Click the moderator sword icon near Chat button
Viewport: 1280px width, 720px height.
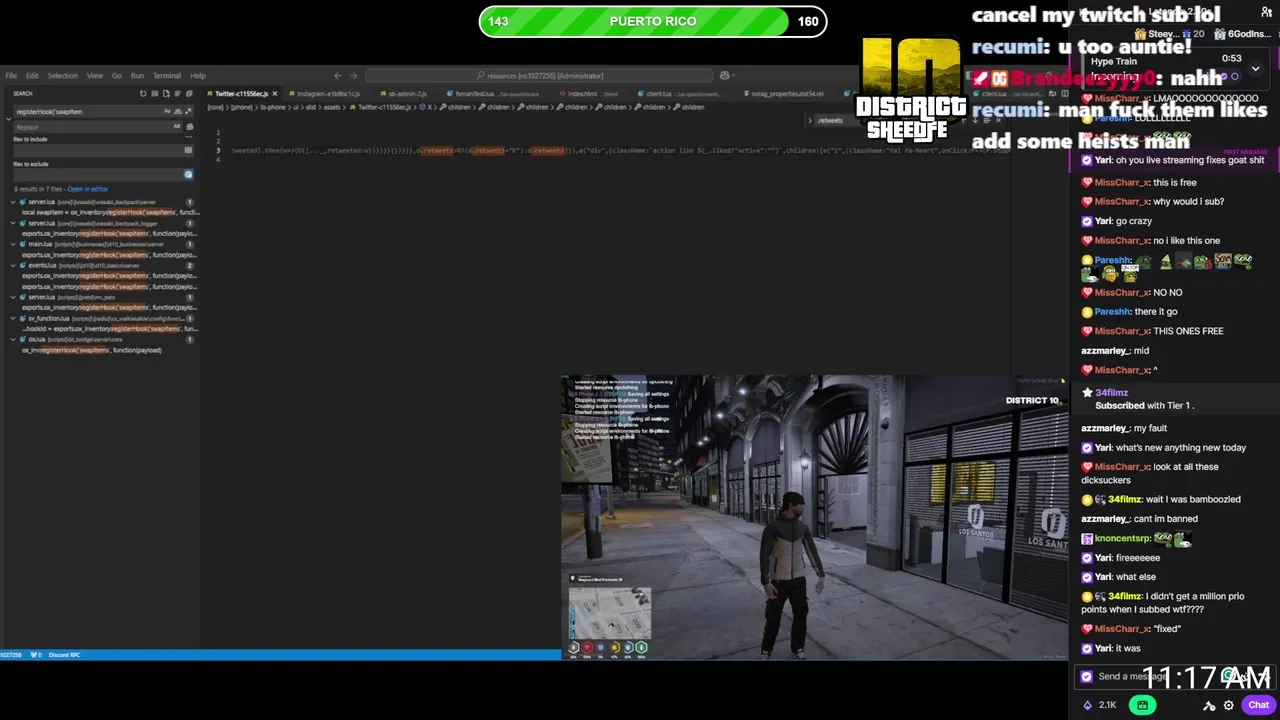(x=1209, y=705)
